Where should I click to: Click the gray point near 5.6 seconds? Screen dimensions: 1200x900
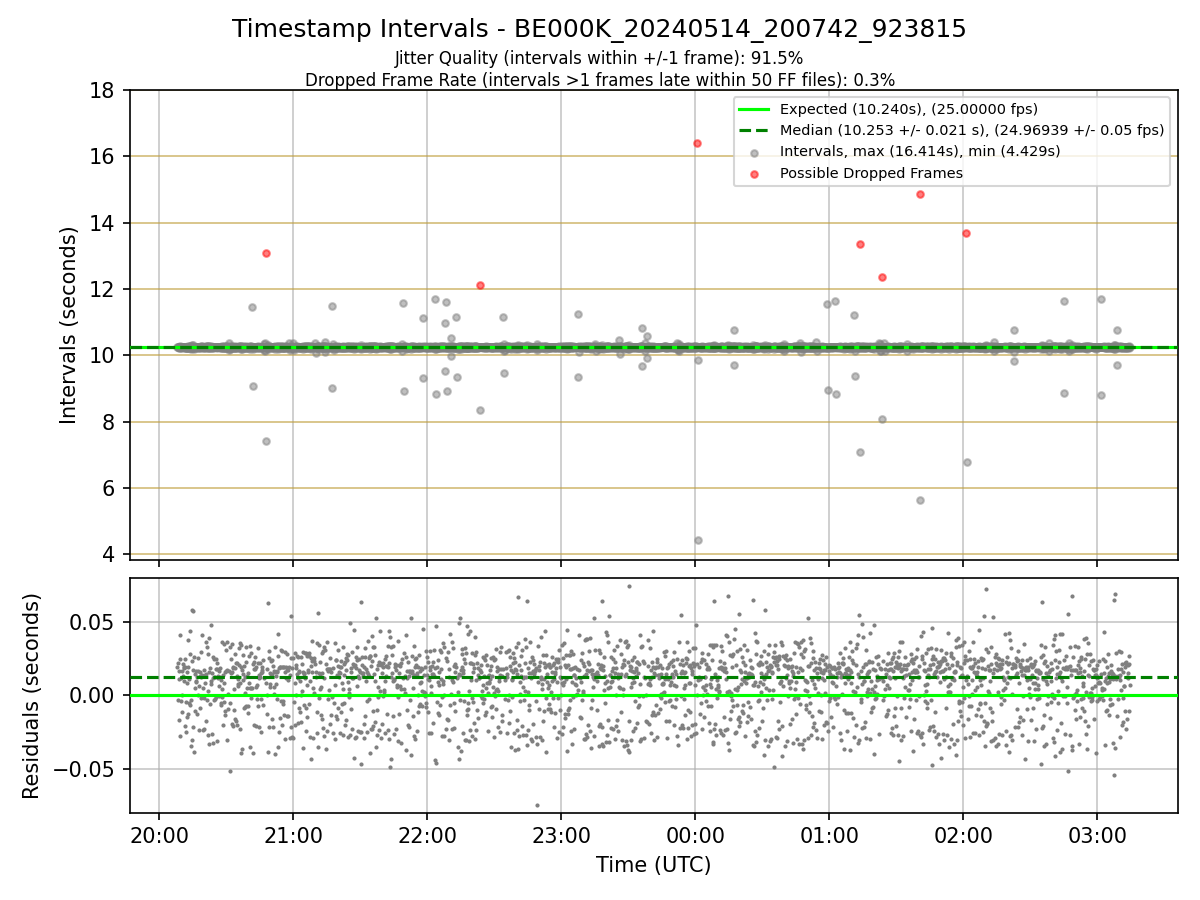(920, 500)
